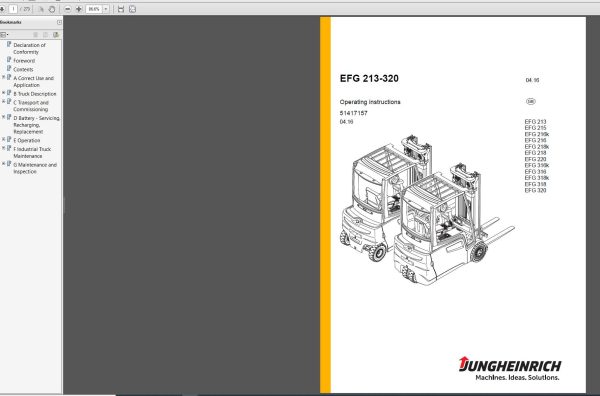Select D Battery - Servicing bookmark
Image resolution: width=600 pixels, height=396 pixels.
36,125
